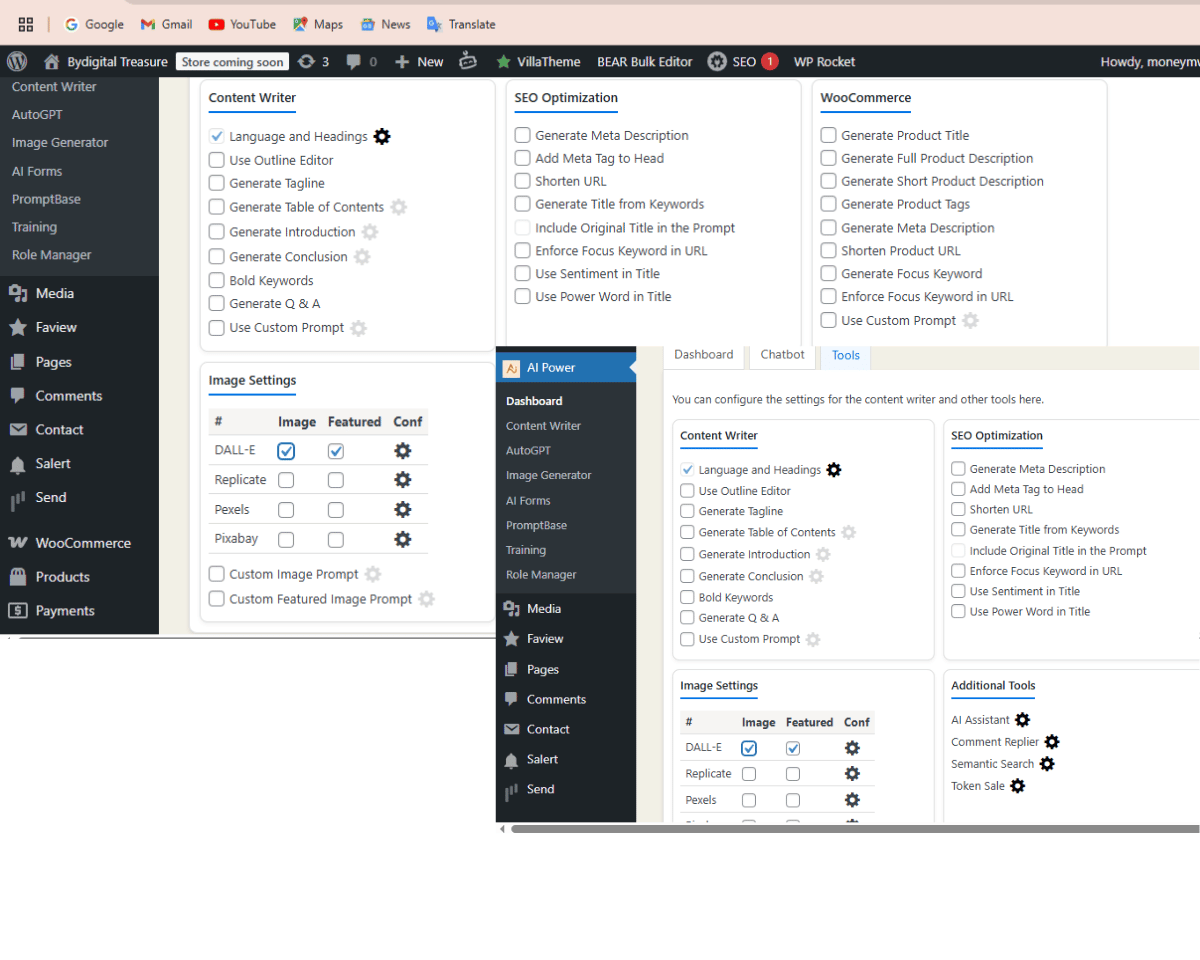The height and width of the screenshot is (960, 1200).
Task: Open the Comment Replier settings gear
Action: [1052, 742]
